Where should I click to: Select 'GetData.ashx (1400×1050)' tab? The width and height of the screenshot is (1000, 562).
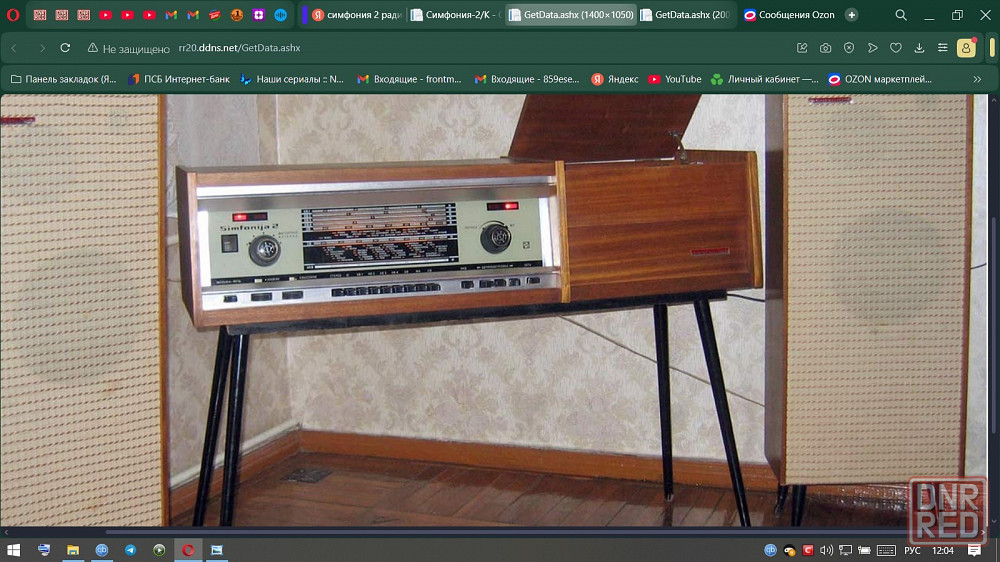571,15
